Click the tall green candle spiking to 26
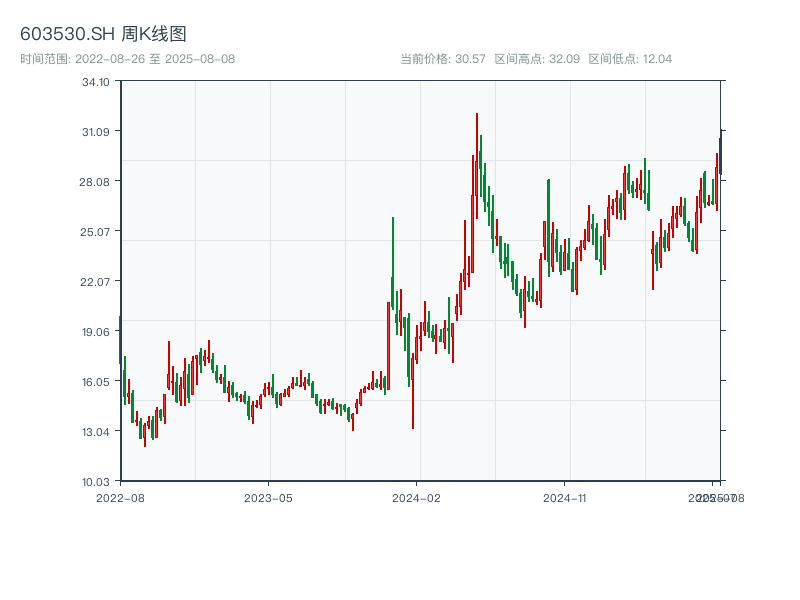 [x=393, y=263]
